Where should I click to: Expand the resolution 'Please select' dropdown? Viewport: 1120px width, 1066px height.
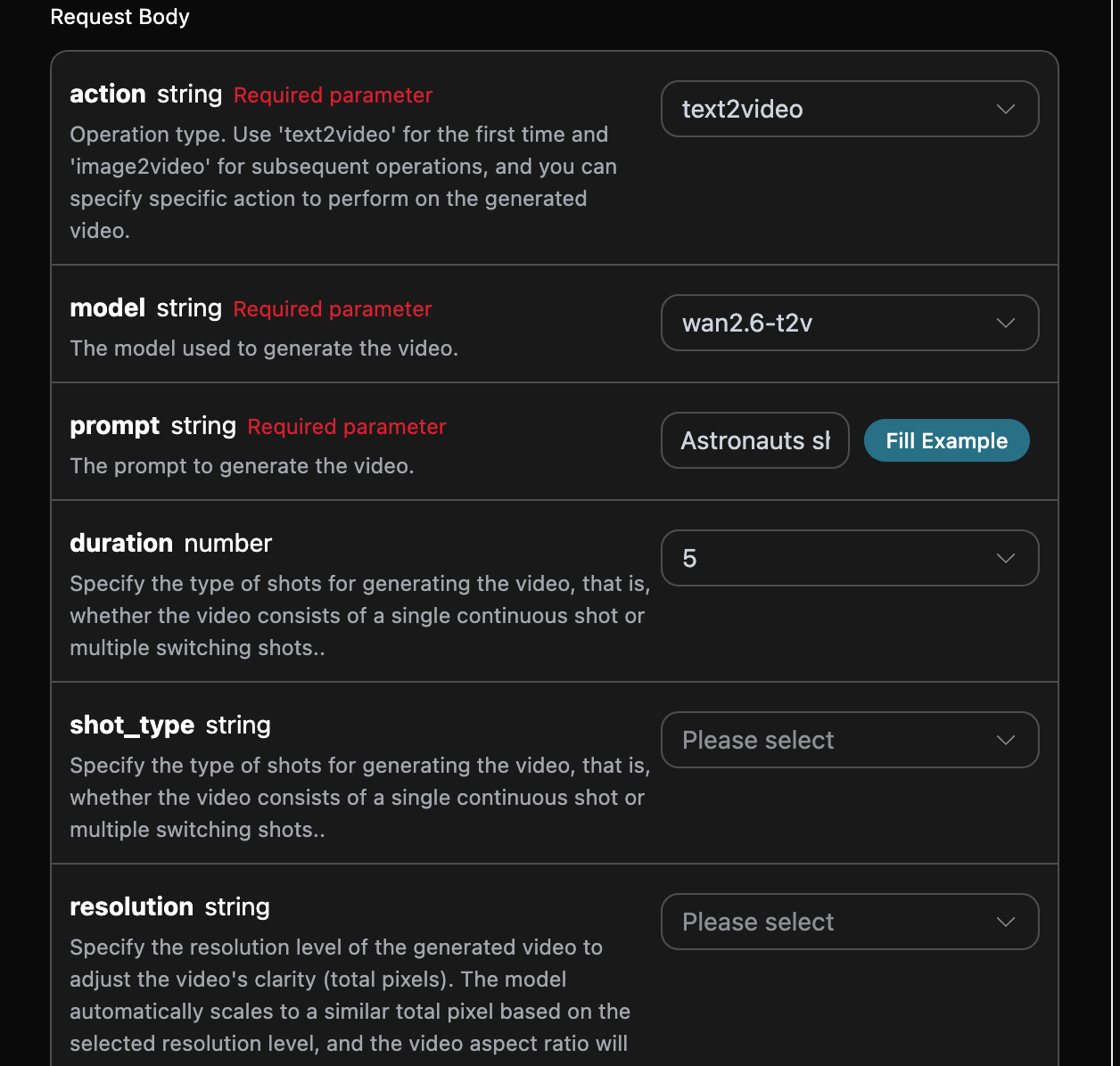[x=838, y=922]
